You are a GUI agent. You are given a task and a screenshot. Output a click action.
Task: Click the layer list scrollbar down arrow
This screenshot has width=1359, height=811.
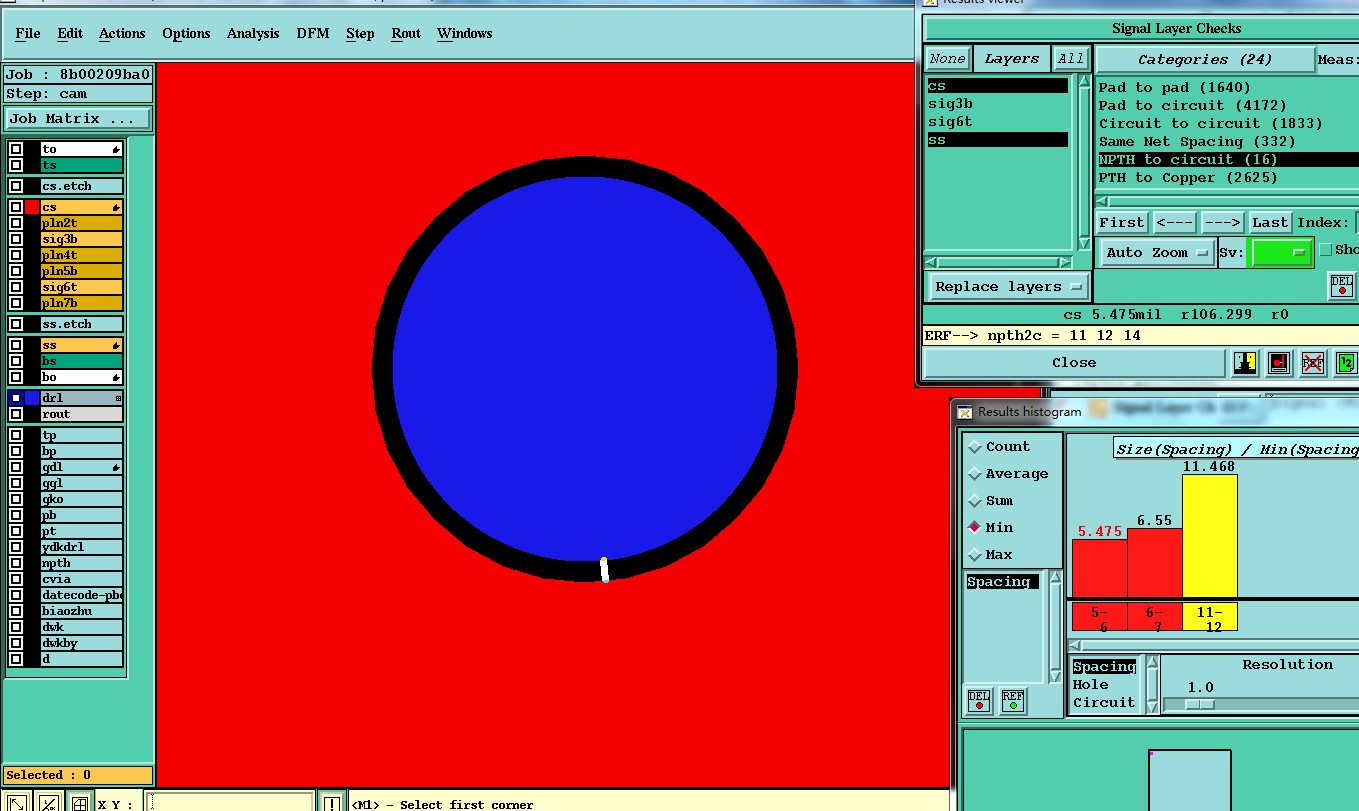coord(1084,243)
